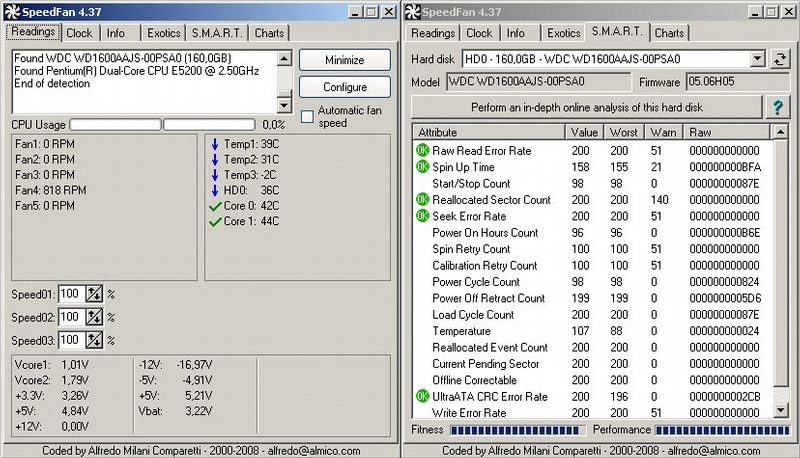The width and height of the screenshot is (800, 458).
Task: Select the Power On Hours Count row
Action: [x=593, y=233]
